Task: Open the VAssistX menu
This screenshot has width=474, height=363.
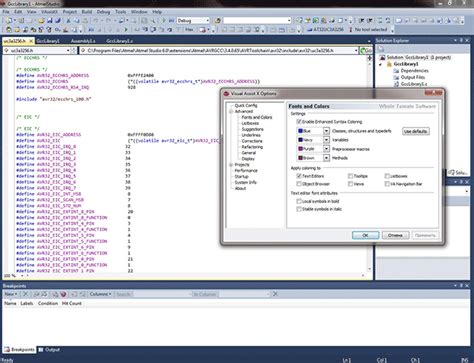Action: (x=49, y=12)
